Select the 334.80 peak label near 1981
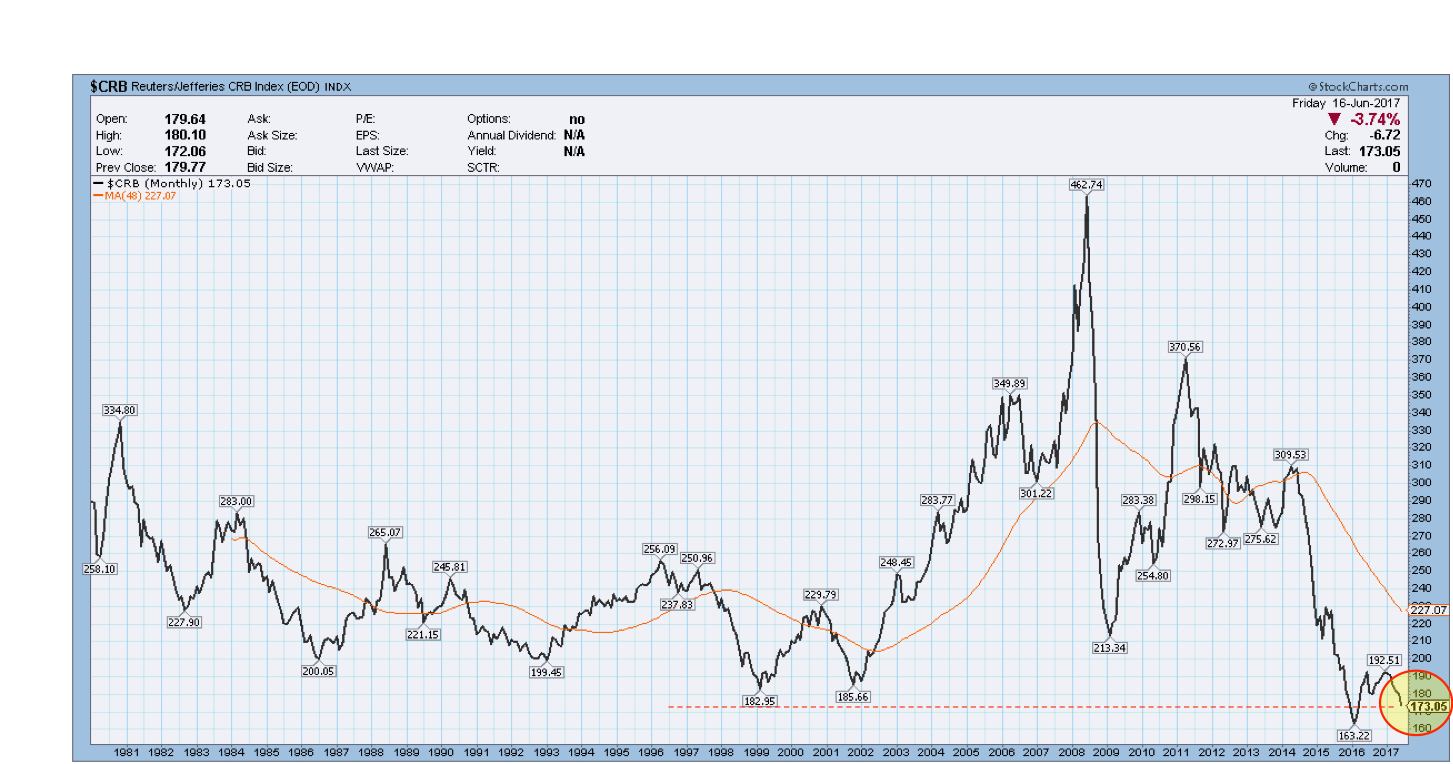The height and width of the screenshot is (764, 1453). pos(120,410)
